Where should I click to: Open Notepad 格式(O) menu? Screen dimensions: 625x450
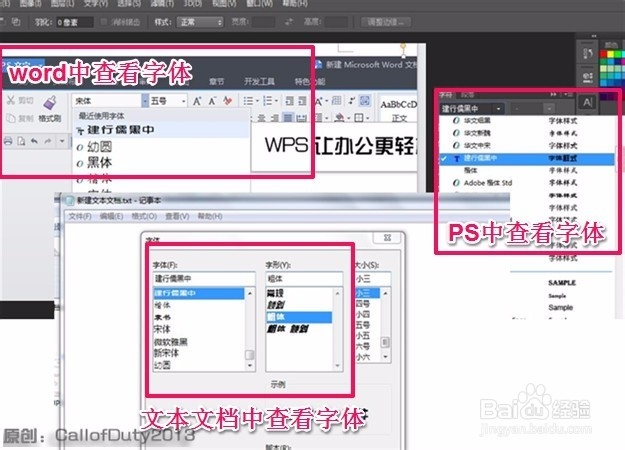[144, 216]
